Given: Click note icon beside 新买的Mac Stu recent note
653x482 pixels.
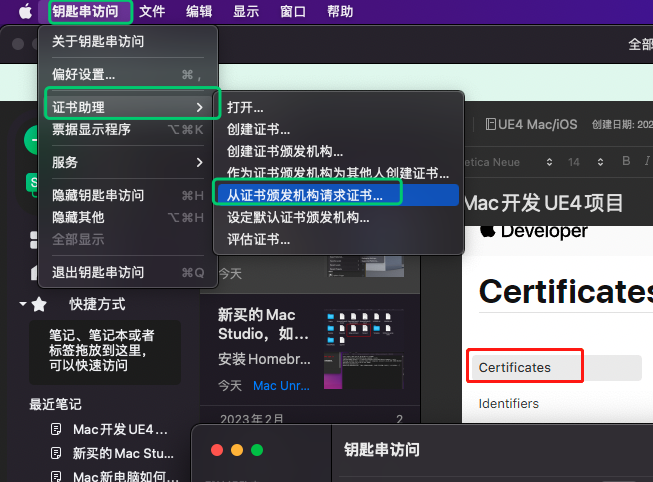Looking at the screenshot, I should [x=57, y=453].
